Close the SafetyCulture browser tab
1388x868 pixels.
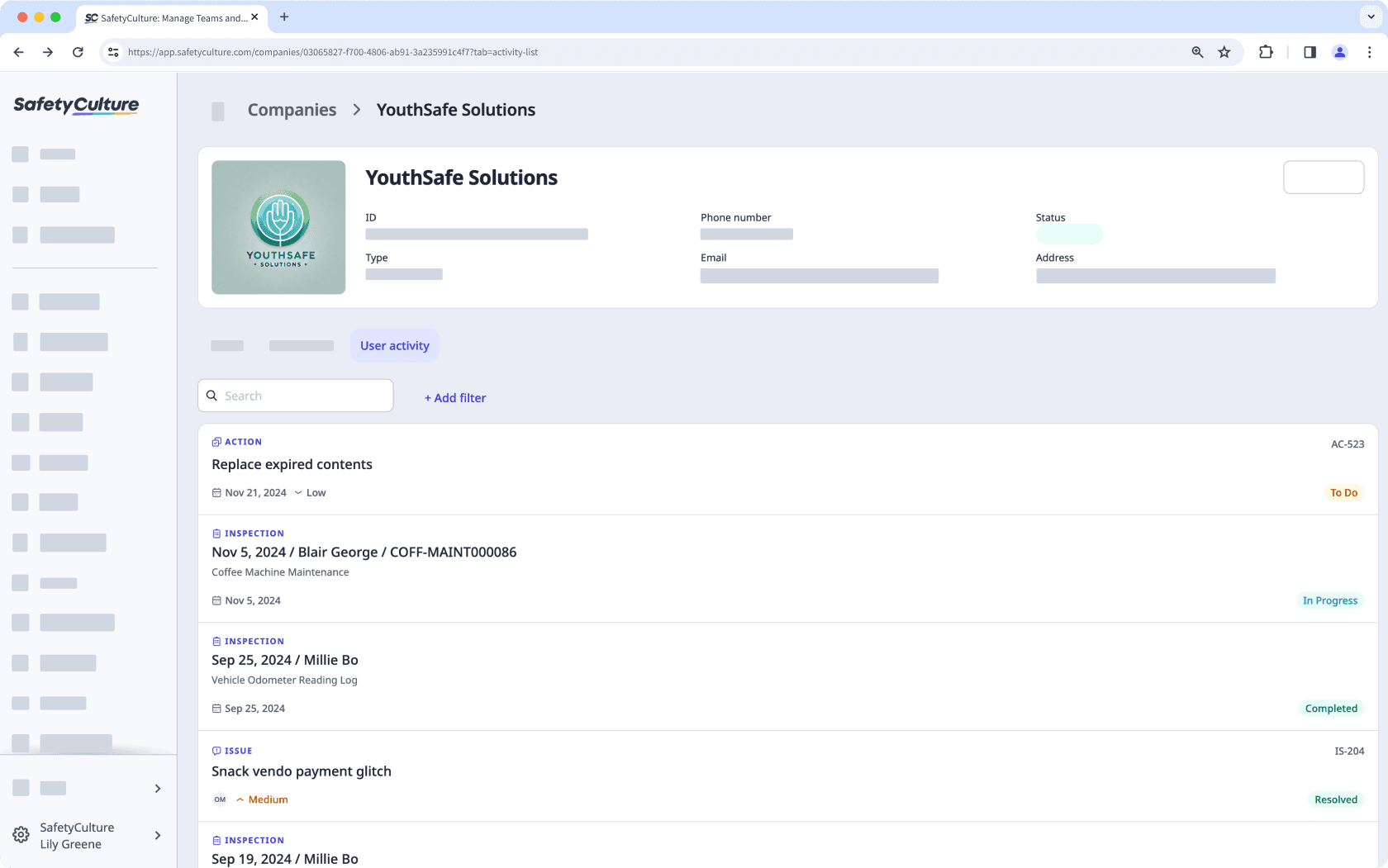click(x=254, y=17)
